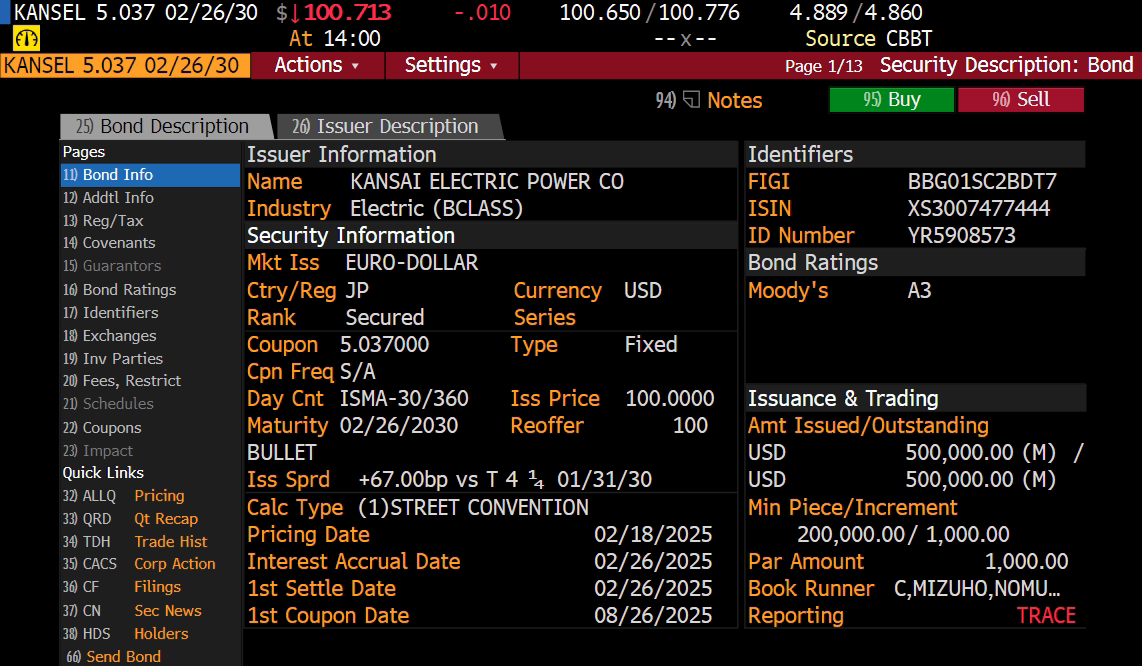1142x666 pixels.
Task: Select the Bond Info page
Action: tap(150, 175)
